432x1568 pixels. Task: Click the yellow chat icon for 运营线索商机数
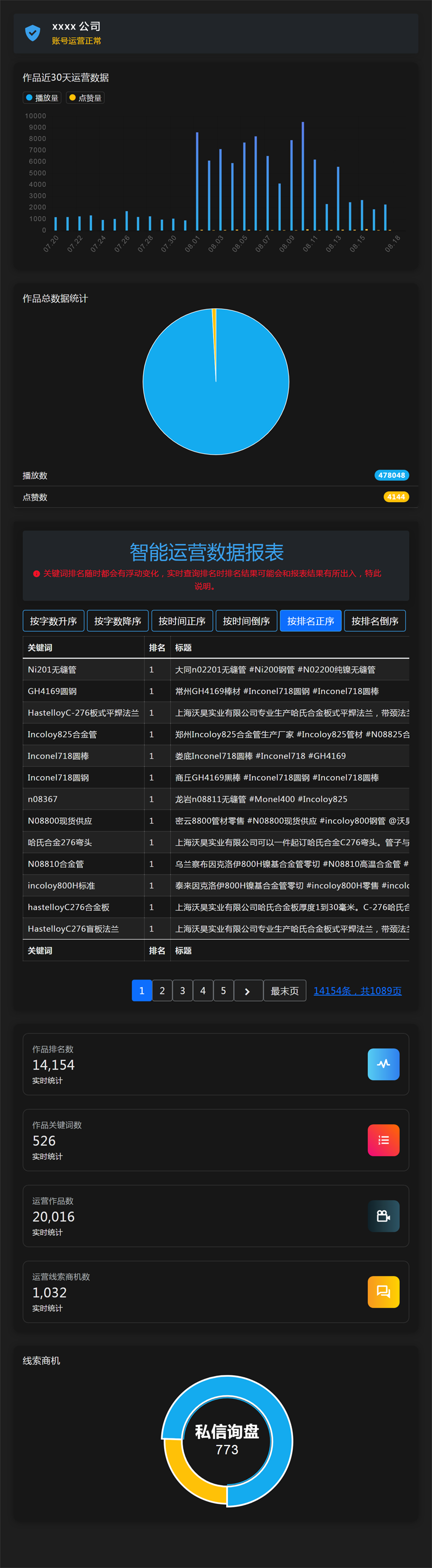383,1291
